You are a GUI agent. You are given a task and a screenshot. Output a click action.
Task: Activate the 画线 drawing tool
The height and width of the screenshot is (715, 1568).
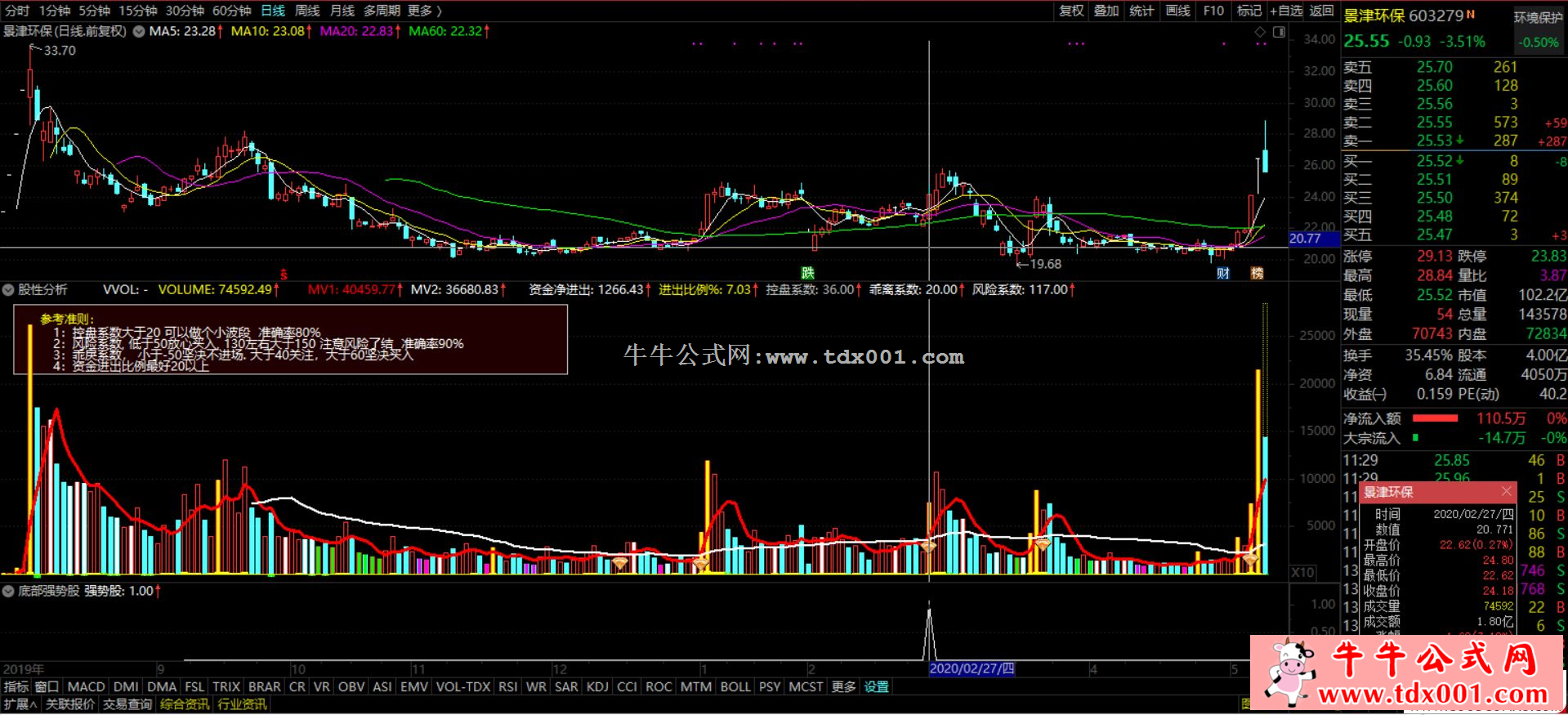tap(1177, 11)
